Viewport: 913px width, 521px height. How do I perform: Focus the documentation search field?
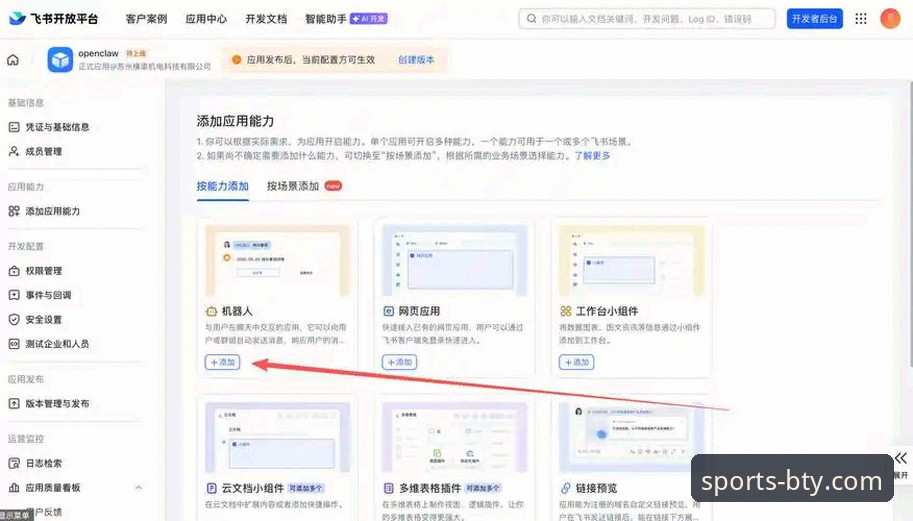pyautogui.click(x=647, y=19)
